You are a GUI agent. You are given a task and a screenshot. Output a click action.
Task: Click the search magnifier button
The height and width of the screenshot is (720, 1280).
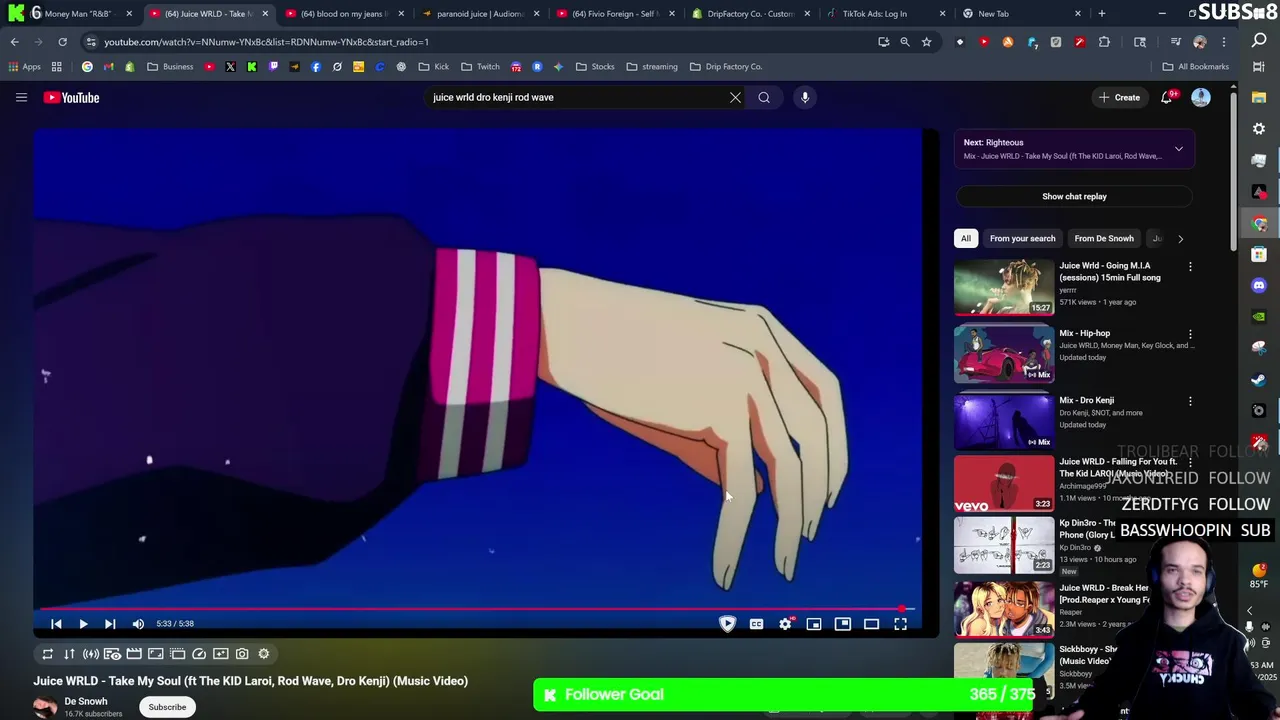[x=764, y=97]
